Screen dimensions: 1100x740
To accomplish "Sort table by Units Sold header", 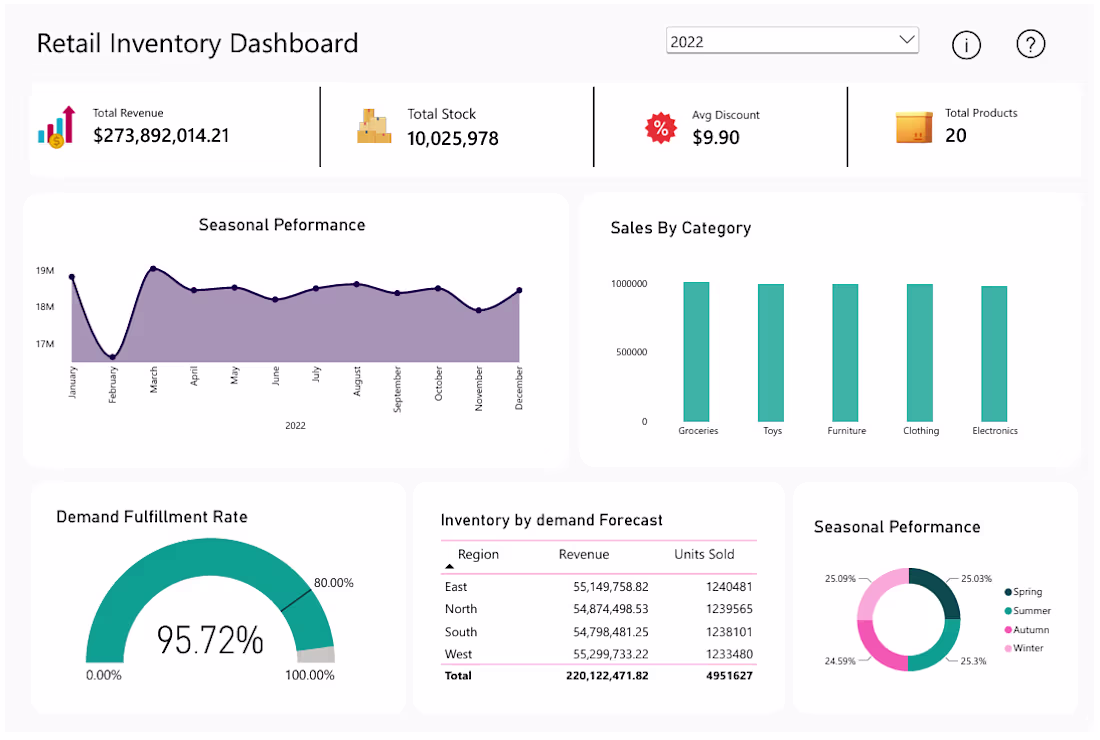I will coord(704,554).
